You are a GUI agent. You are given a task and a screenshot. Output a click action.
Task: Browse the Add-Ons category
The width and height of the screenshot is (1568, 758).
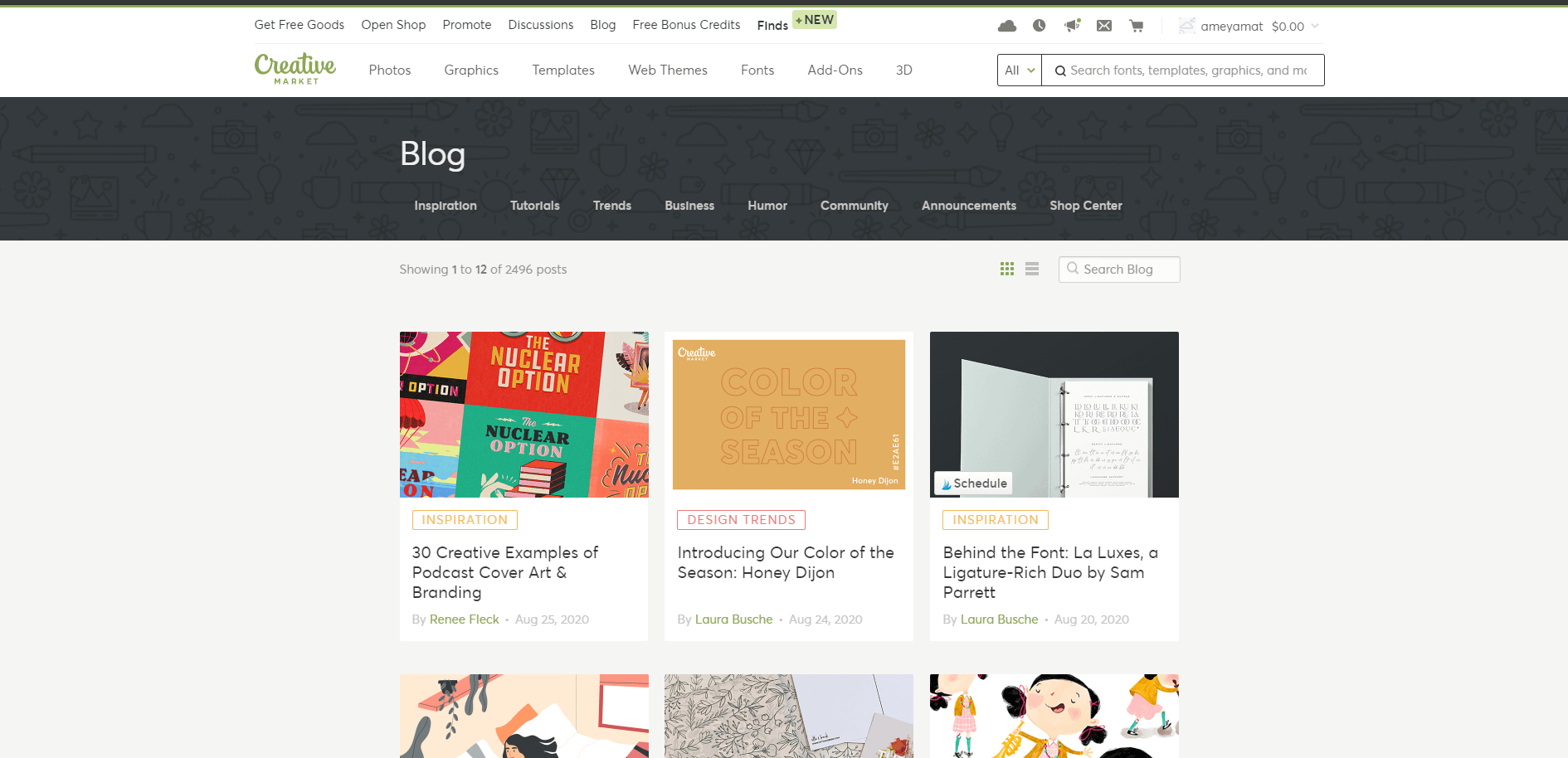pos(835,70)
